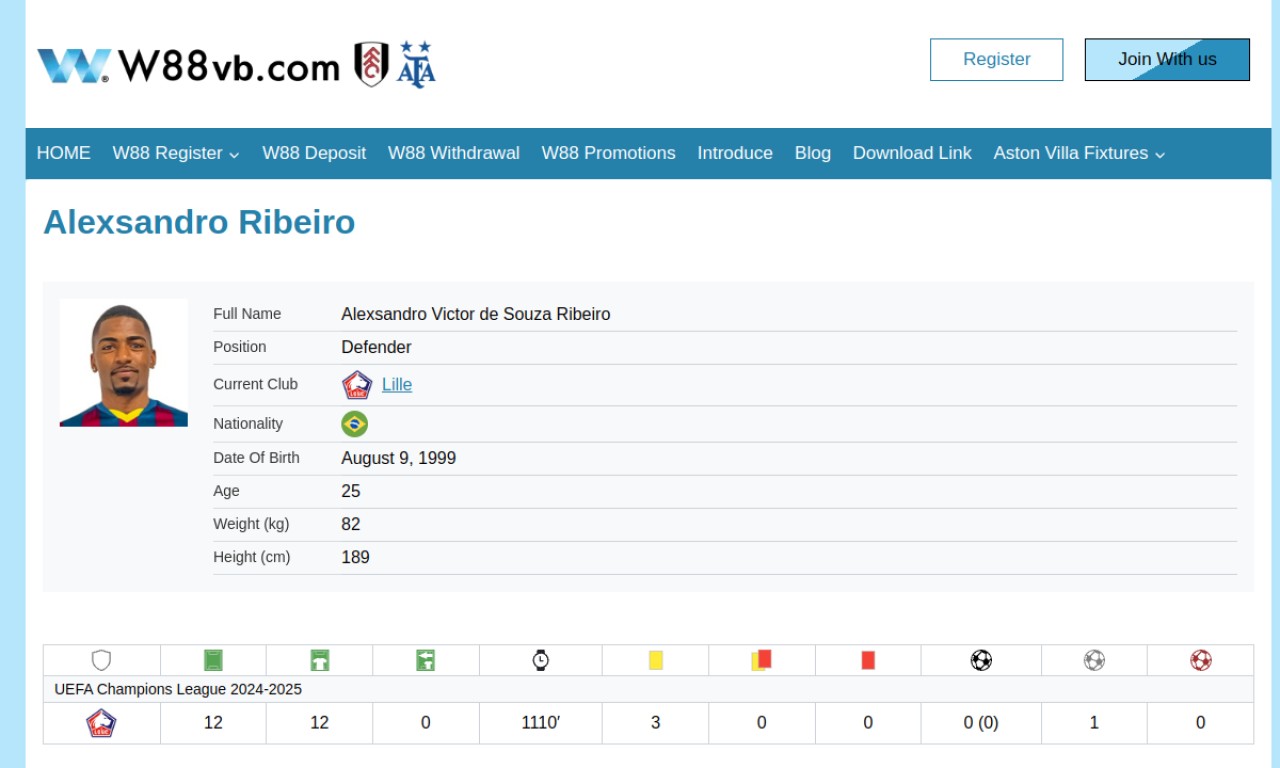Expand the W88 Register menu chevron
Screen dimensions: 1280x768
[x=234, y=155]
